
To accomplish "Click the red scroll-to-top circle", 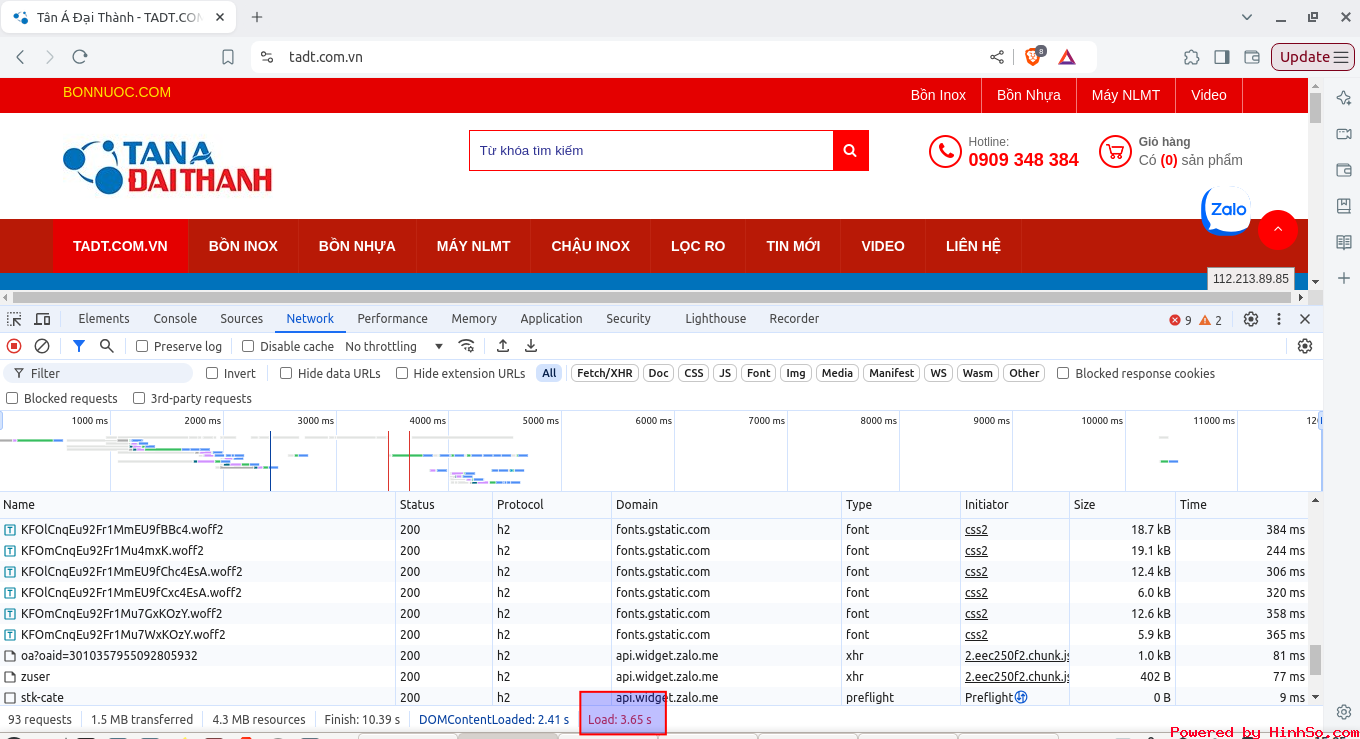I will 1278,230.
